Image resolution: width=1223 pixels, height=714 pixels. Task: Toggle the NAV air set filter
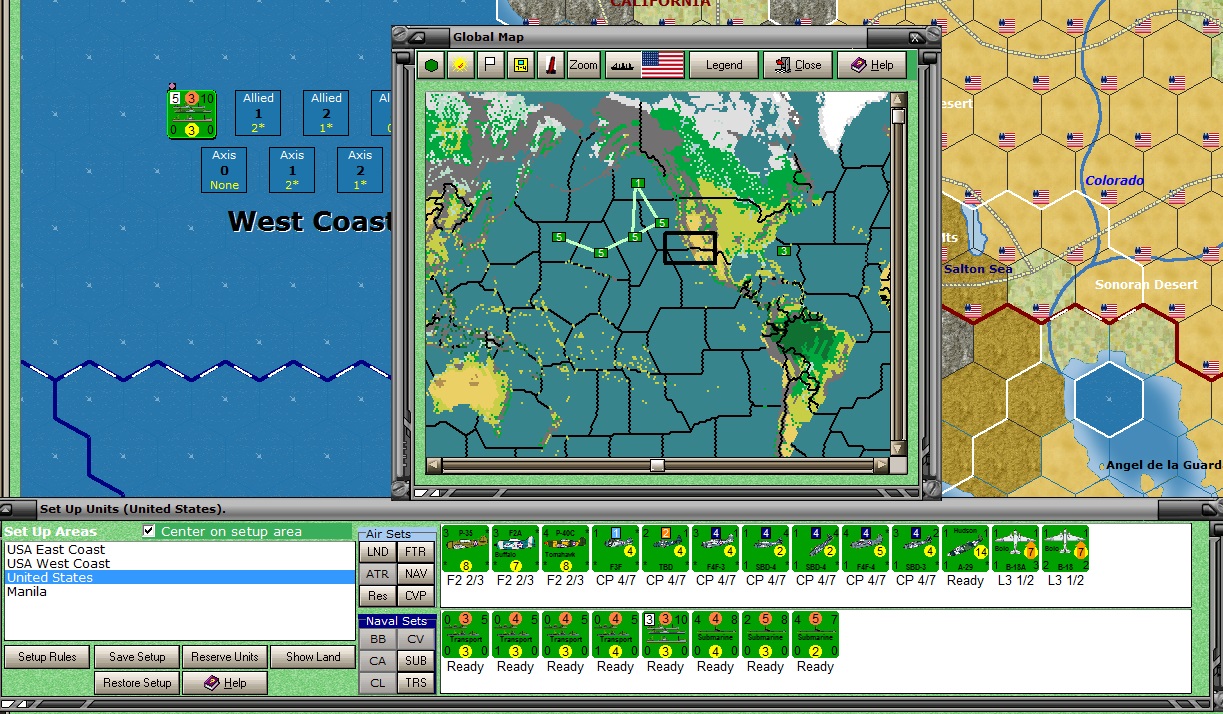416,574
